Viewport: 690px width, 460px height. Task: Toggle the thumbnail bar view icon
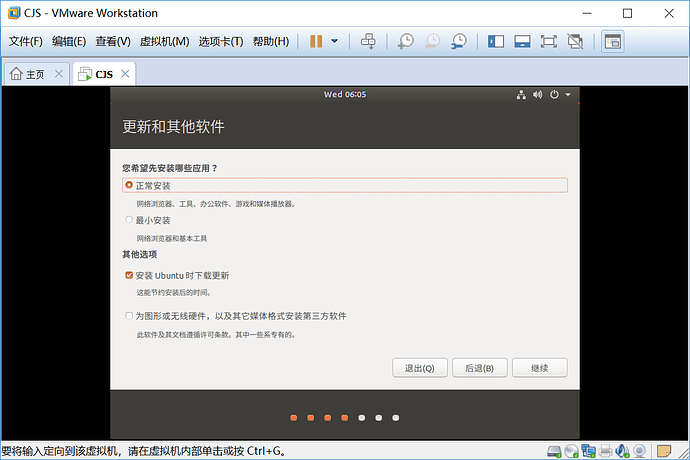(x=522, y=41)
